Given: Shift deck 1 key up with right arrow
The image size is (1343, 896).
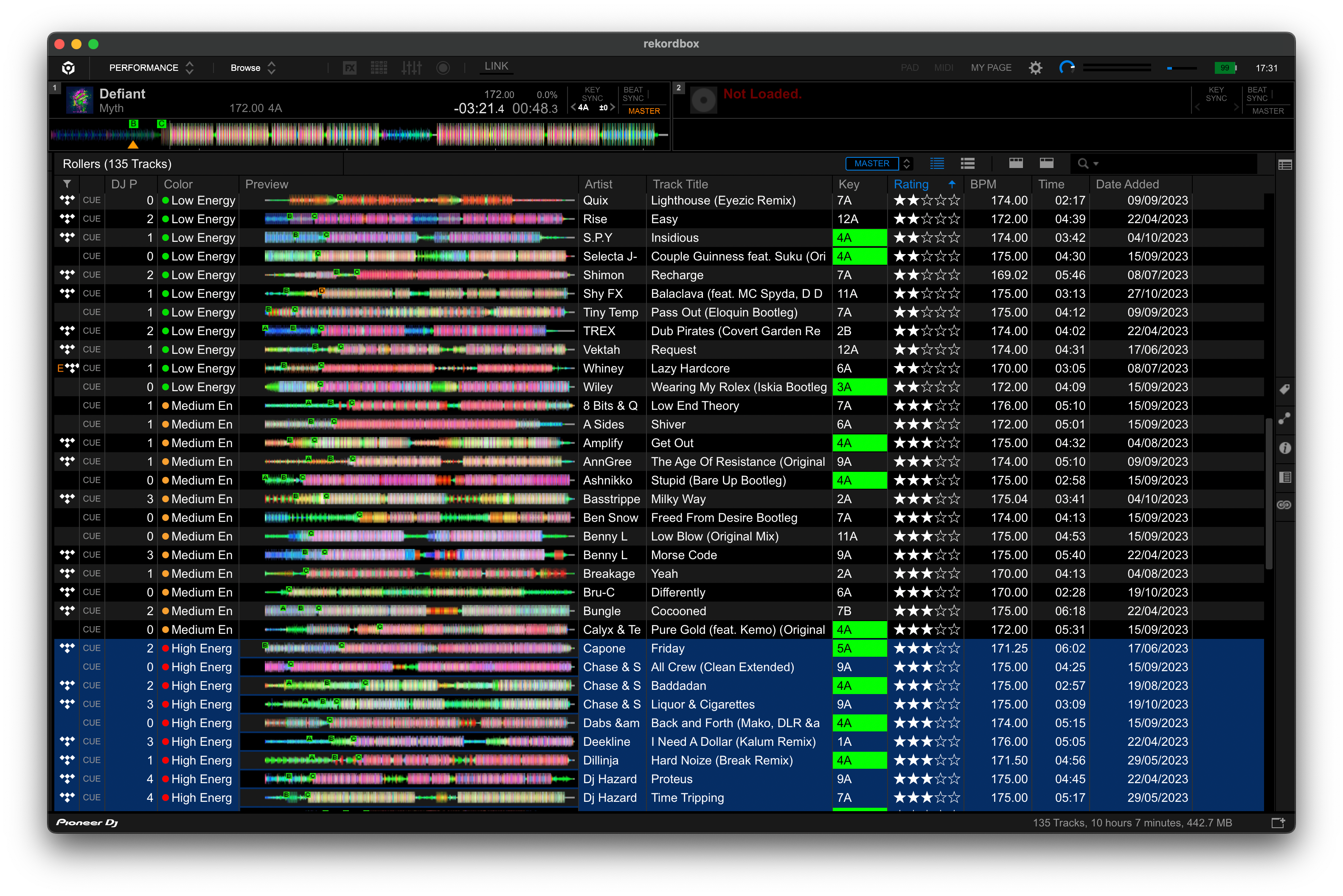Looking at the screenshot, I should [613, 107].
